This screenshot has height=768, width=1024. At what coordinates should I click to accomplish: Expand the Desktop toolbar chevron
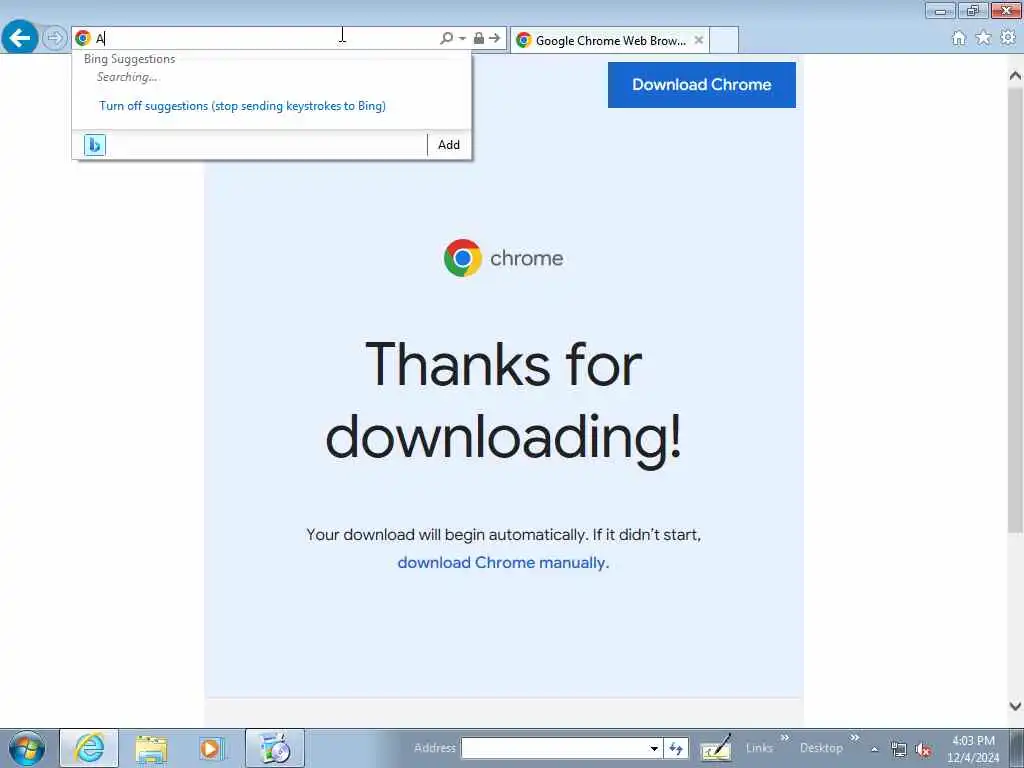pos(854,738)
